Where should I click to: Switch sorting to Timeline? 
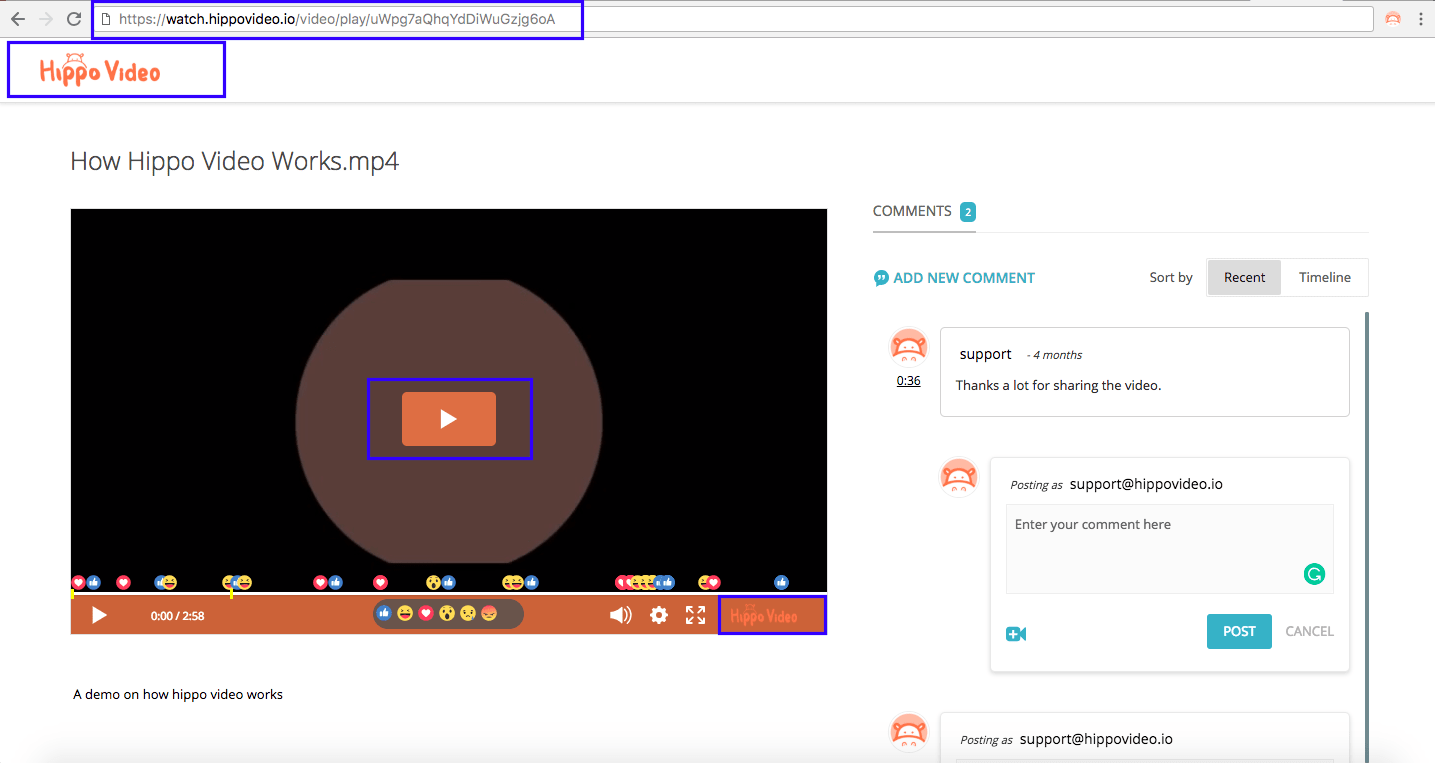pos(1324,277)
